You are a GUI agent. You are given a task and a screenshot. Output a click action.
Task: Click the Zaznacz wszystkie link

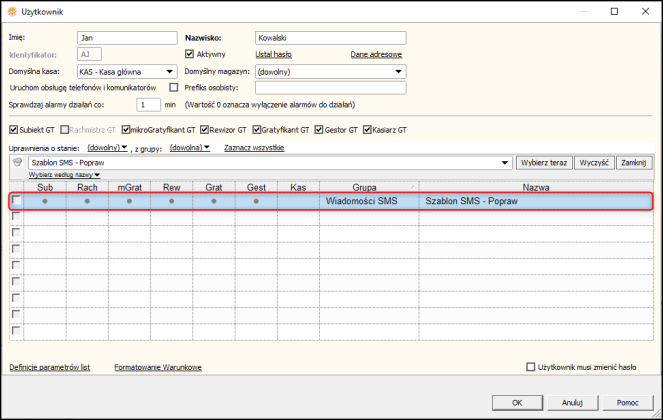click(254, 148)
